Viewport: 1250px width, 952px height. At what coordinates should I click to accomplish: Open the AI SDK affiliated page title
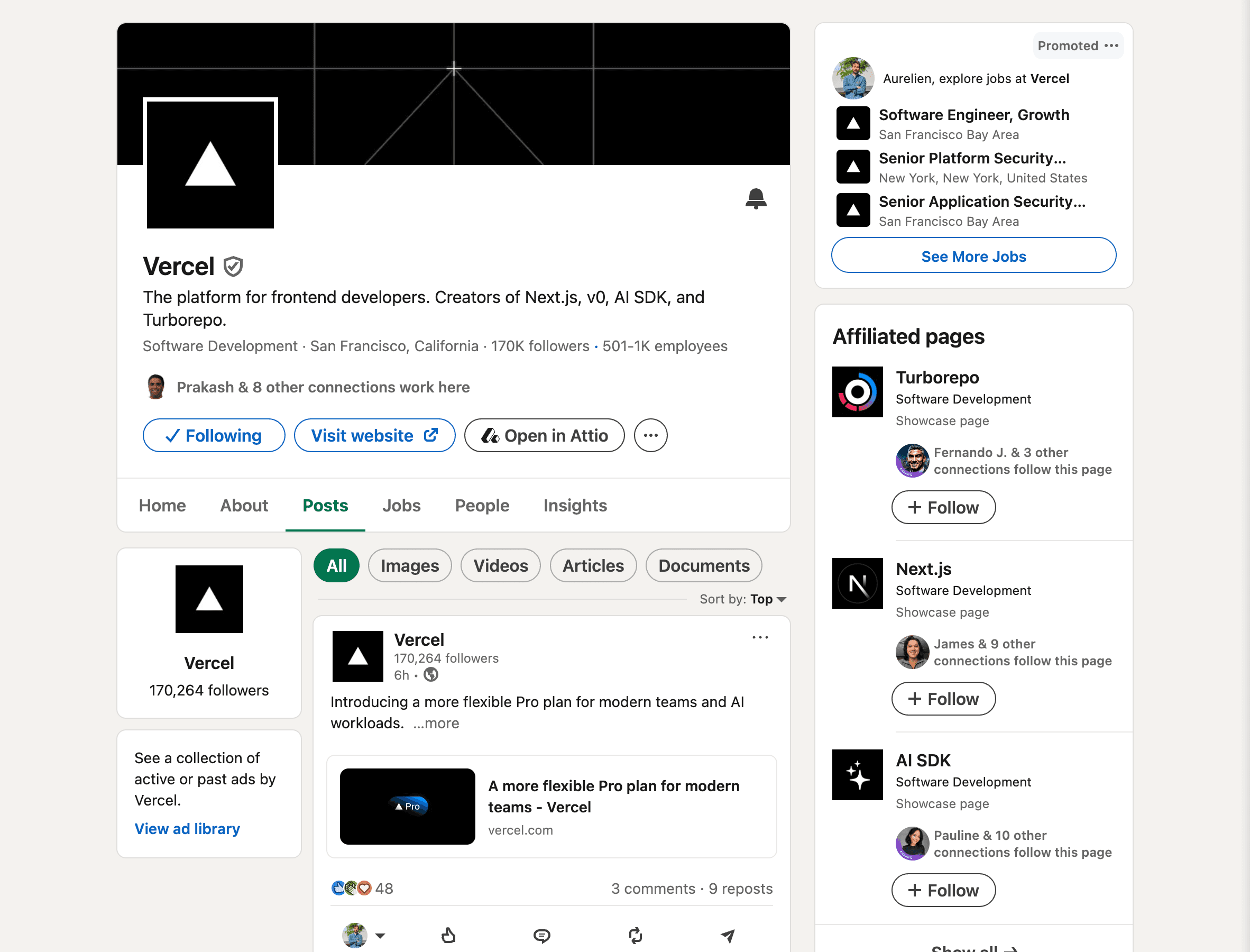coord(923,761)
